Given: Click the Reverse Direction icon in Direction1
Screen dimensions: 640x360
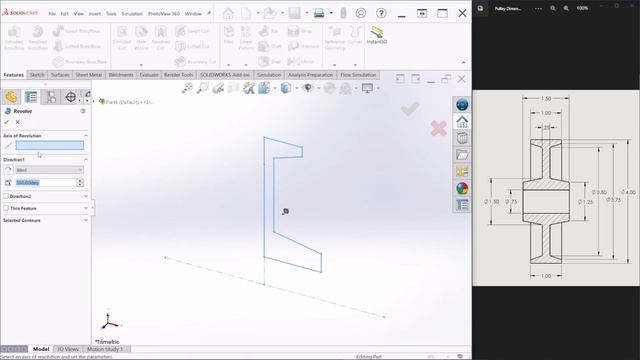Looking at the screenshot, I should pos(8,170).
